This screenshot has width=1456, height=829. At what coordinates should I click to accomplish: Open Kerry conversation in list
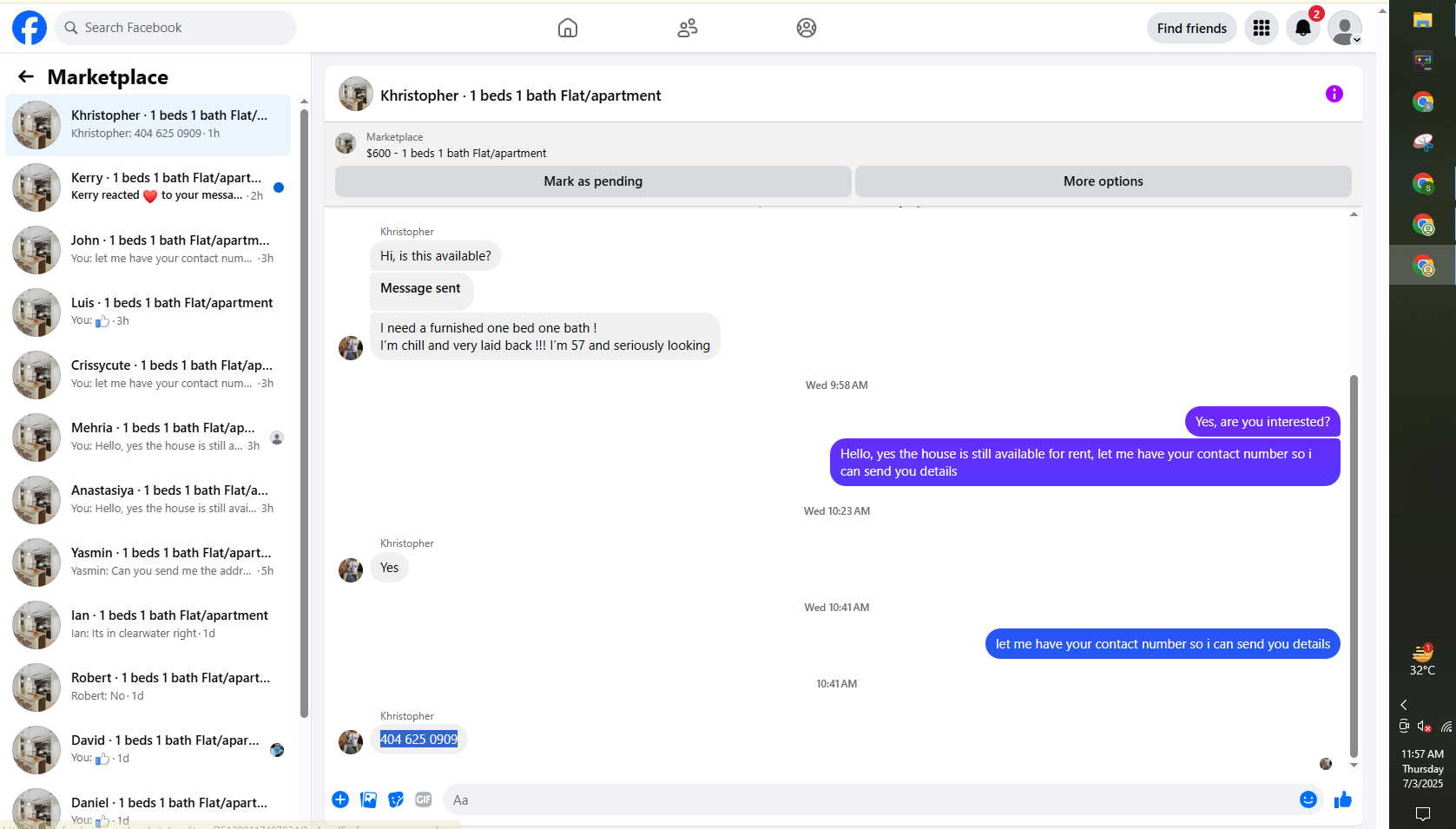coord(148,188)
